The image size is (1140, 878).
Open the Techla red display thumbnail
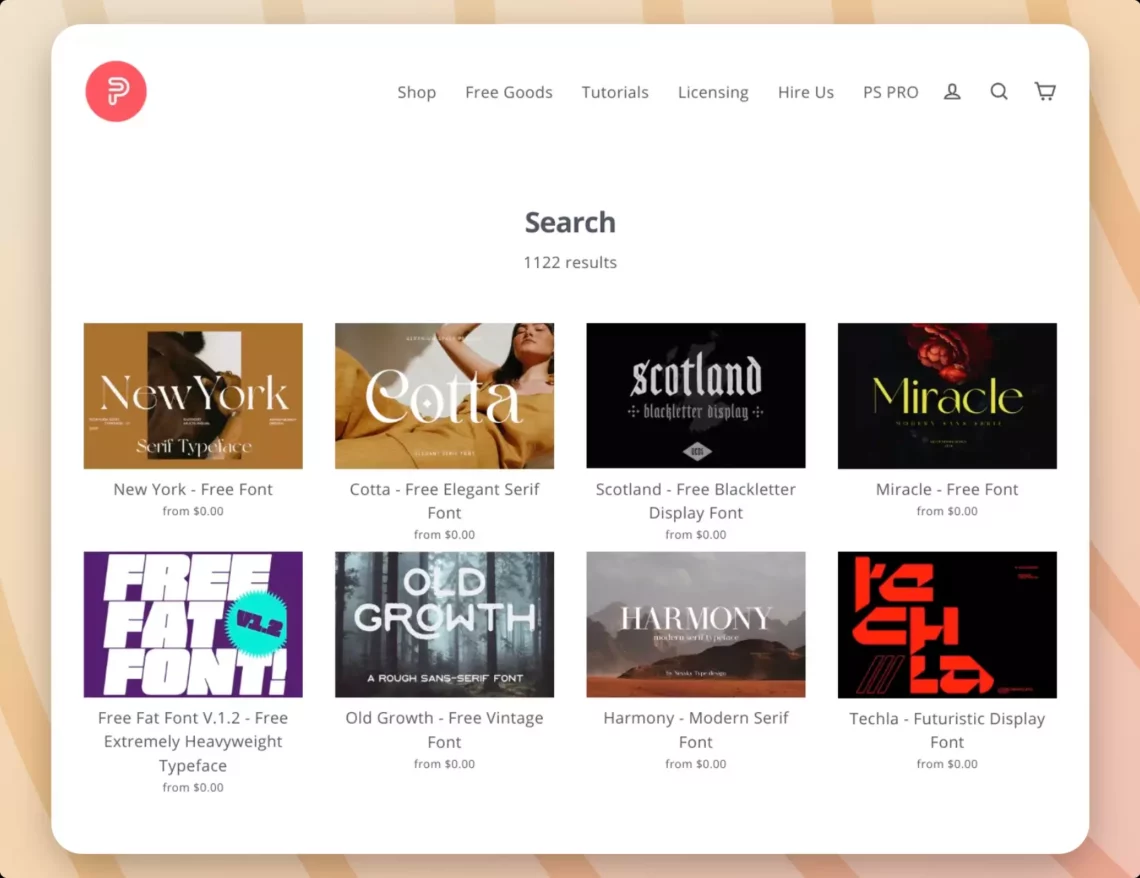pyautogui.click(x=947, y=624)
